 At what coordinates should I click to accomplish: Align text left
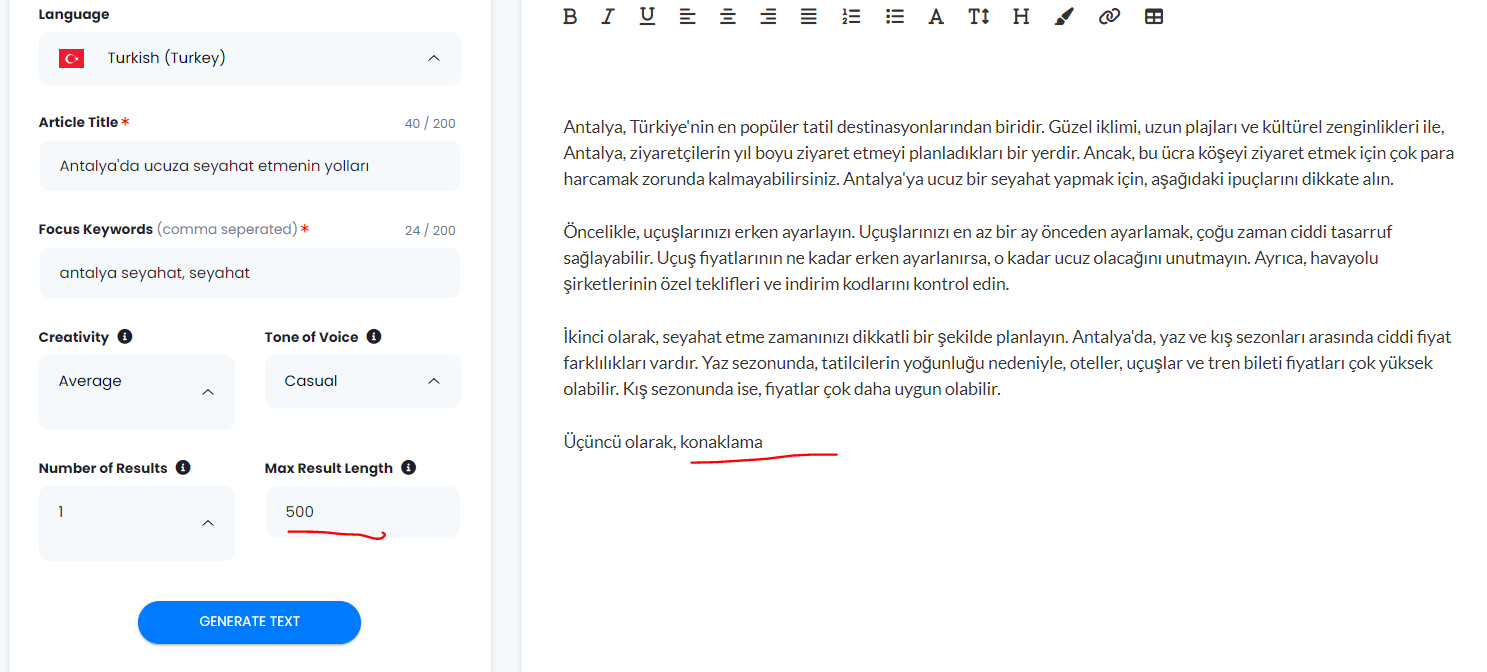[687, 16]
